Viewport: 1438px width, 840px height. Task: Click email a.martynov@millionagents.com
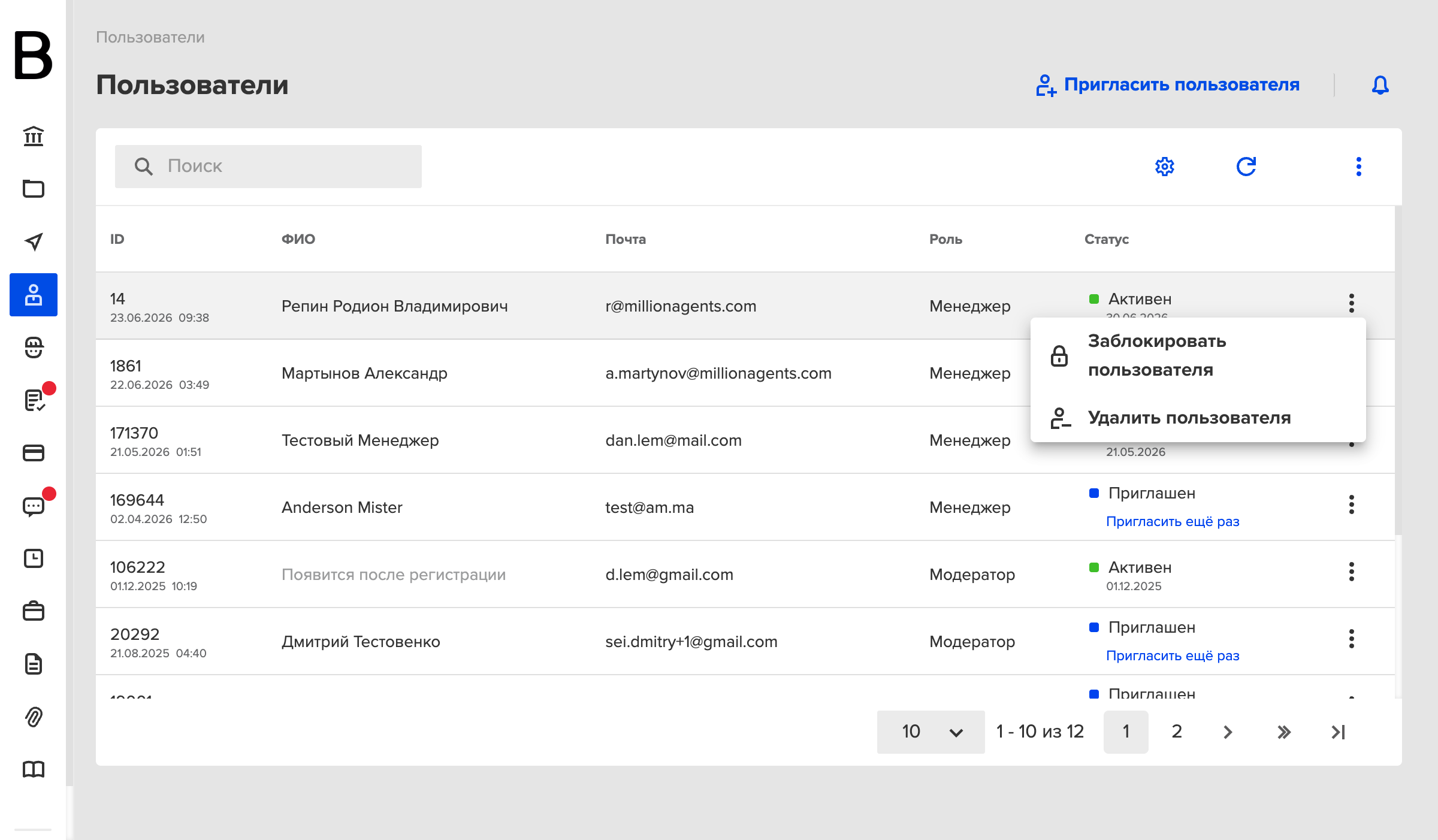coord(718,373)
